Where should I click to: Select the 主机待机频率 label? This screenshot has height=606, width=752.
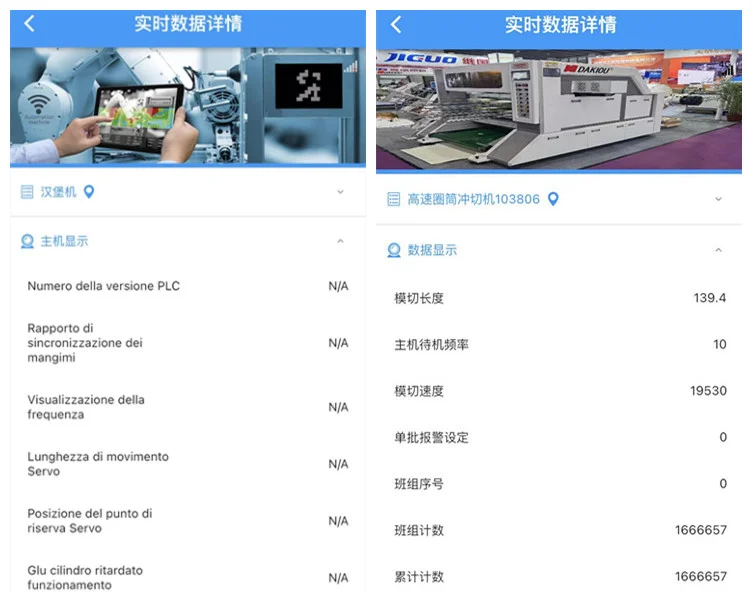coord(431,345)
